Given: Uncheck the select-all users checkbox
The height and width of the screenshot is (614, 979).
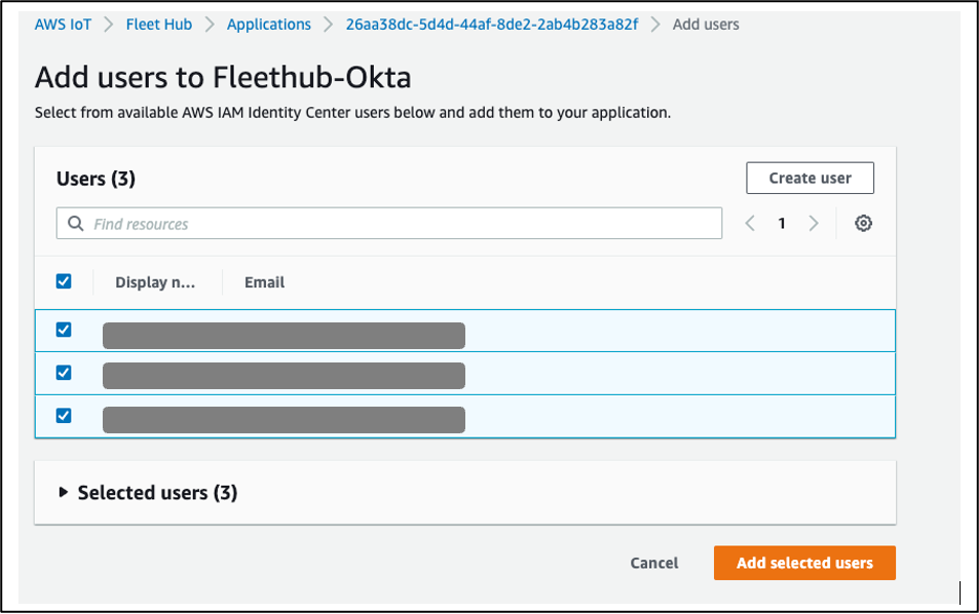Looking at the screenshot, I should point(64,281).
